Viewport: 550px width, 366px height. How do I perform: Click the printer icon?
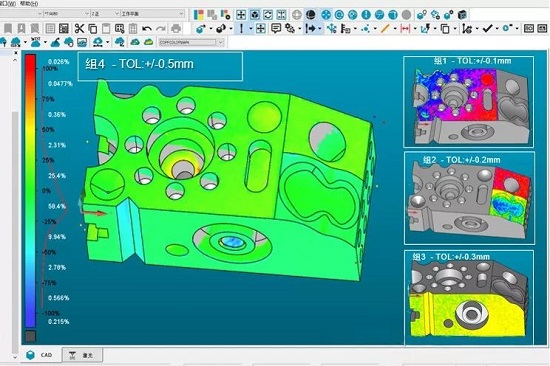(x=176, y=28)
